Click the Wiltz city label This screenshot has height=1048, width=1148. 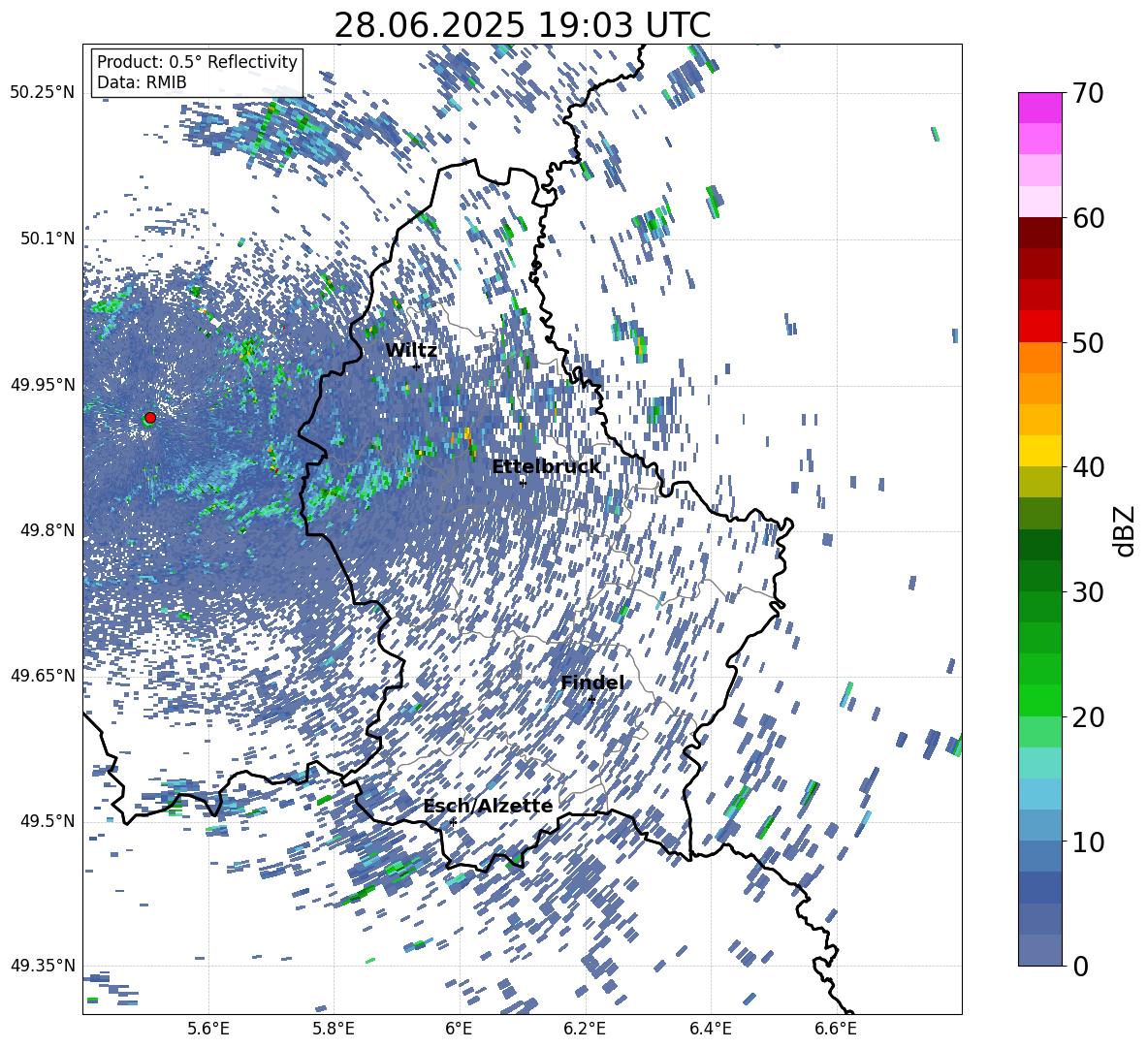coord(411,350)
